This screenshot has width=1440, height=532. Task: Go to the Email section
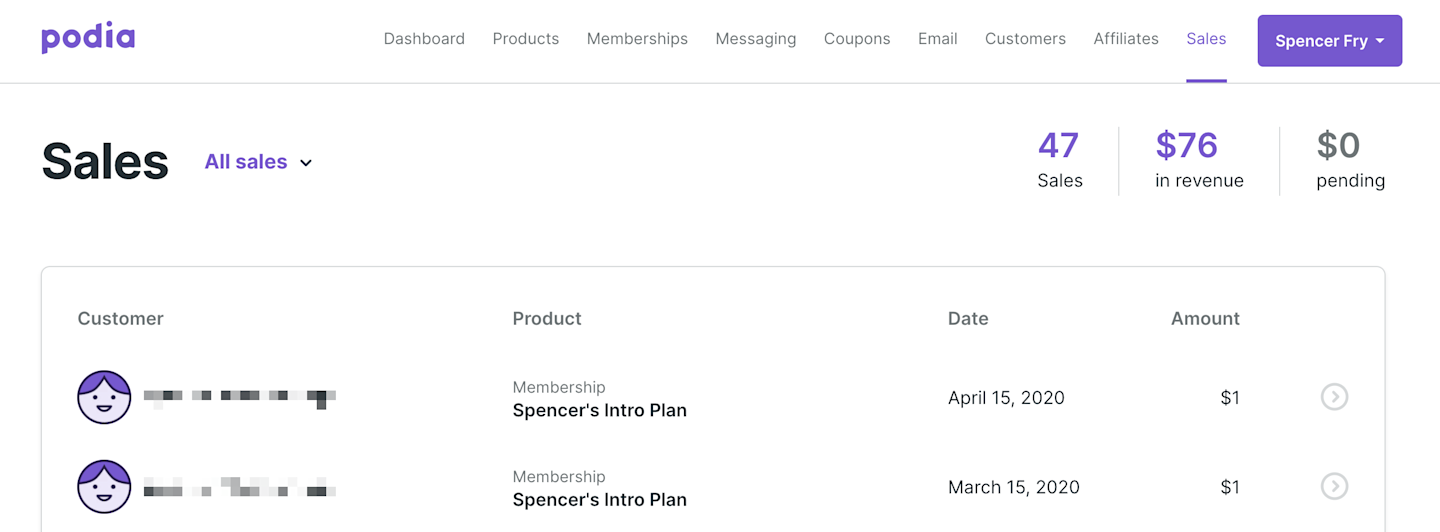coord(937,39)
